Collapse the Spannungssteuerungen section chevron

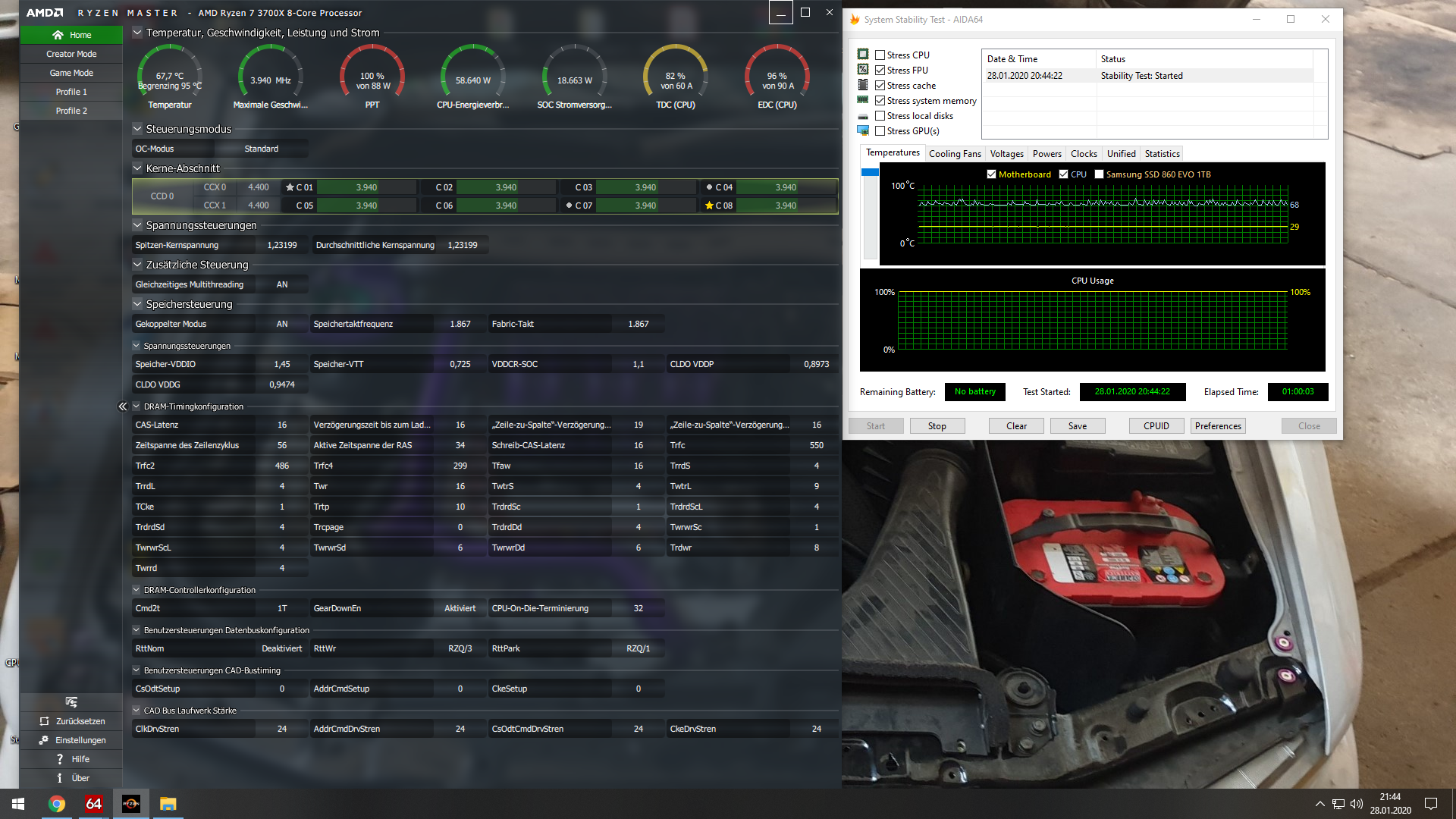point(137,225)
